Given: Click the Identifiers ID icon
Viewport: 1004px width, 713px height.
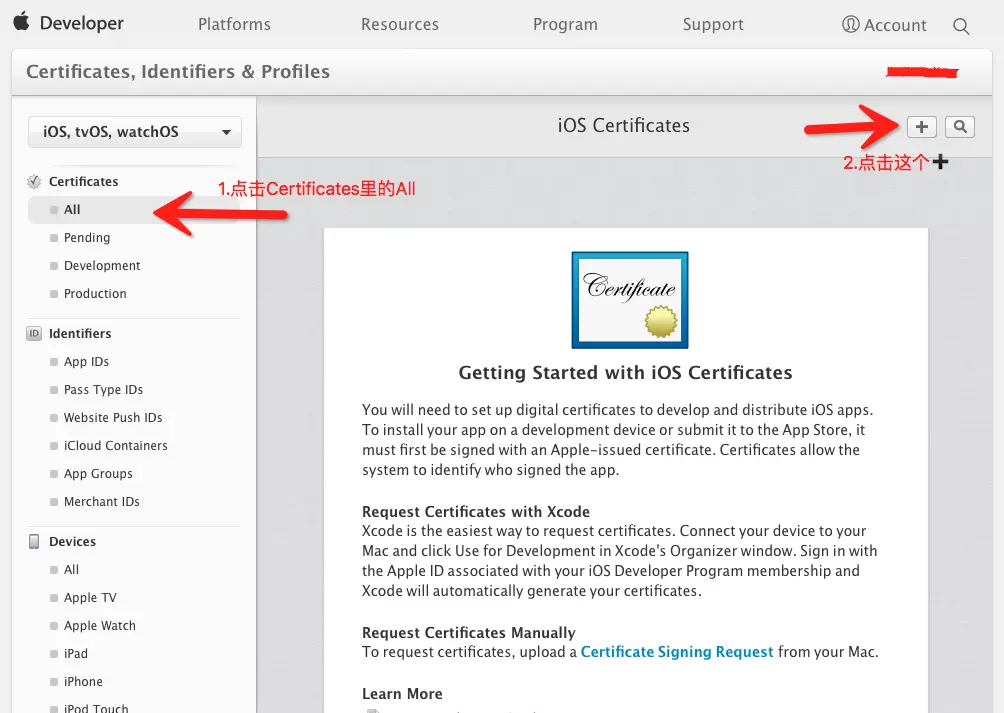Looking at the screenshot, I should click(x=34, y=333).
